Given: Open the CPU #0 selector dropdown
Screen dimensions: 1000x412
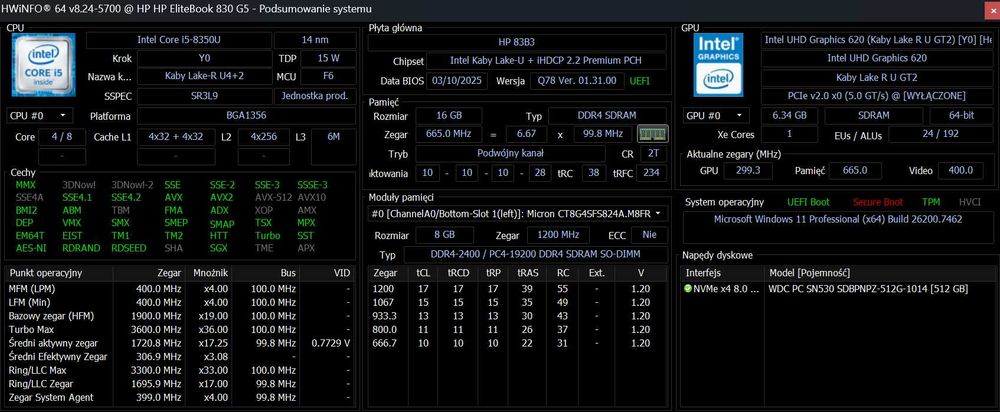Looking at the screenshot, I should (x=40, y=116).
